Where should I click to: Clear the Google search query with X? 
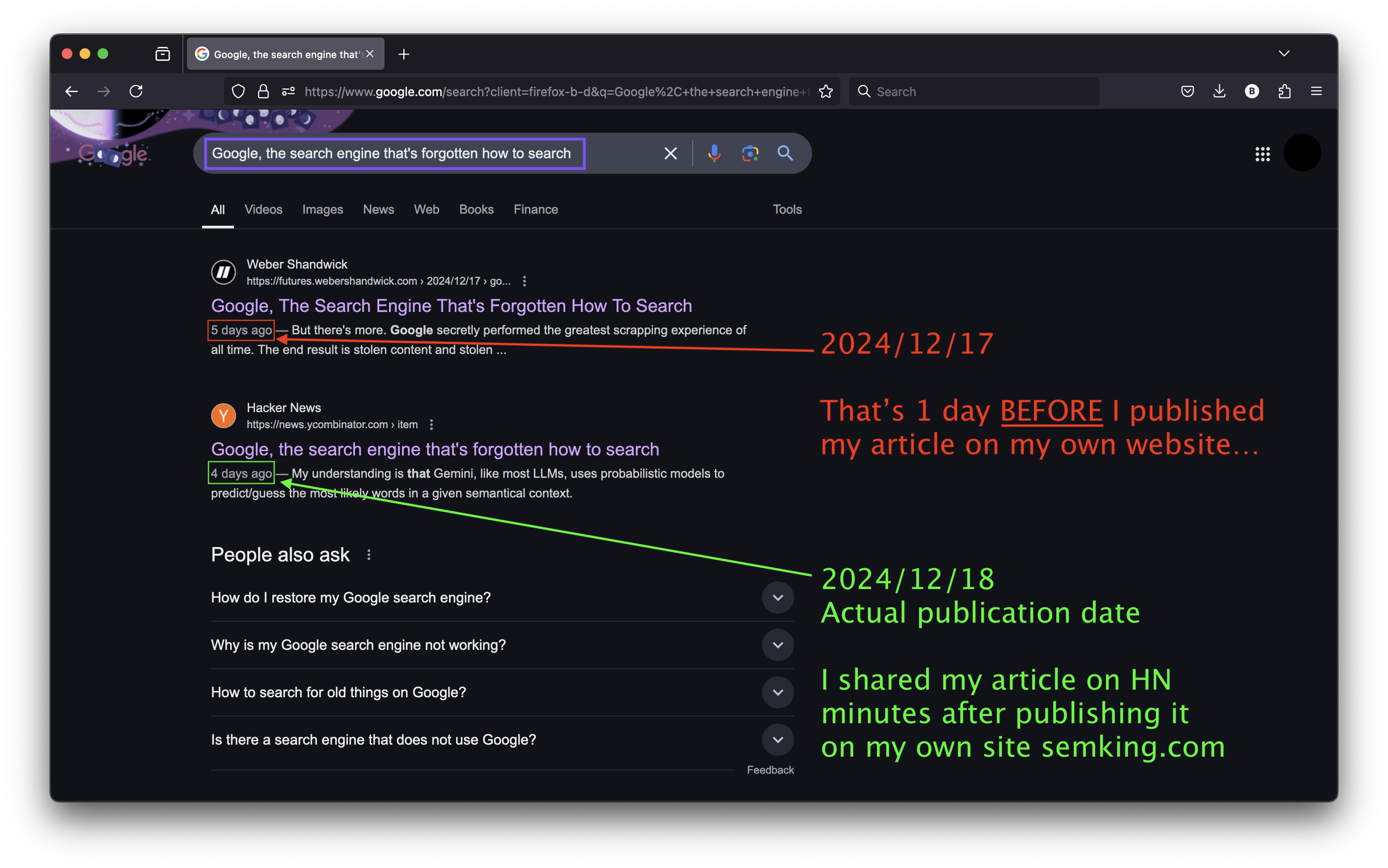pyautogui.click(x=670, y=153)
